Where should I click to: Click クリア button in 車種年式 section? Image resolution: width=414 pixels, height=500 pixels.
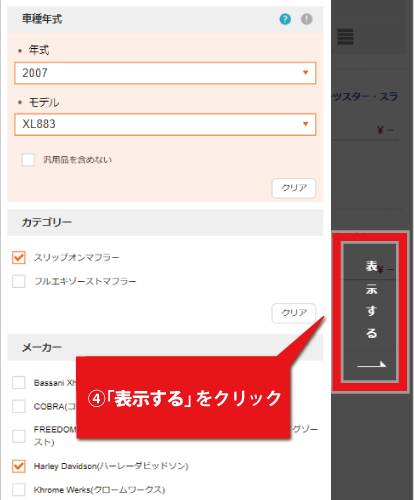click(x=294, y=188)
